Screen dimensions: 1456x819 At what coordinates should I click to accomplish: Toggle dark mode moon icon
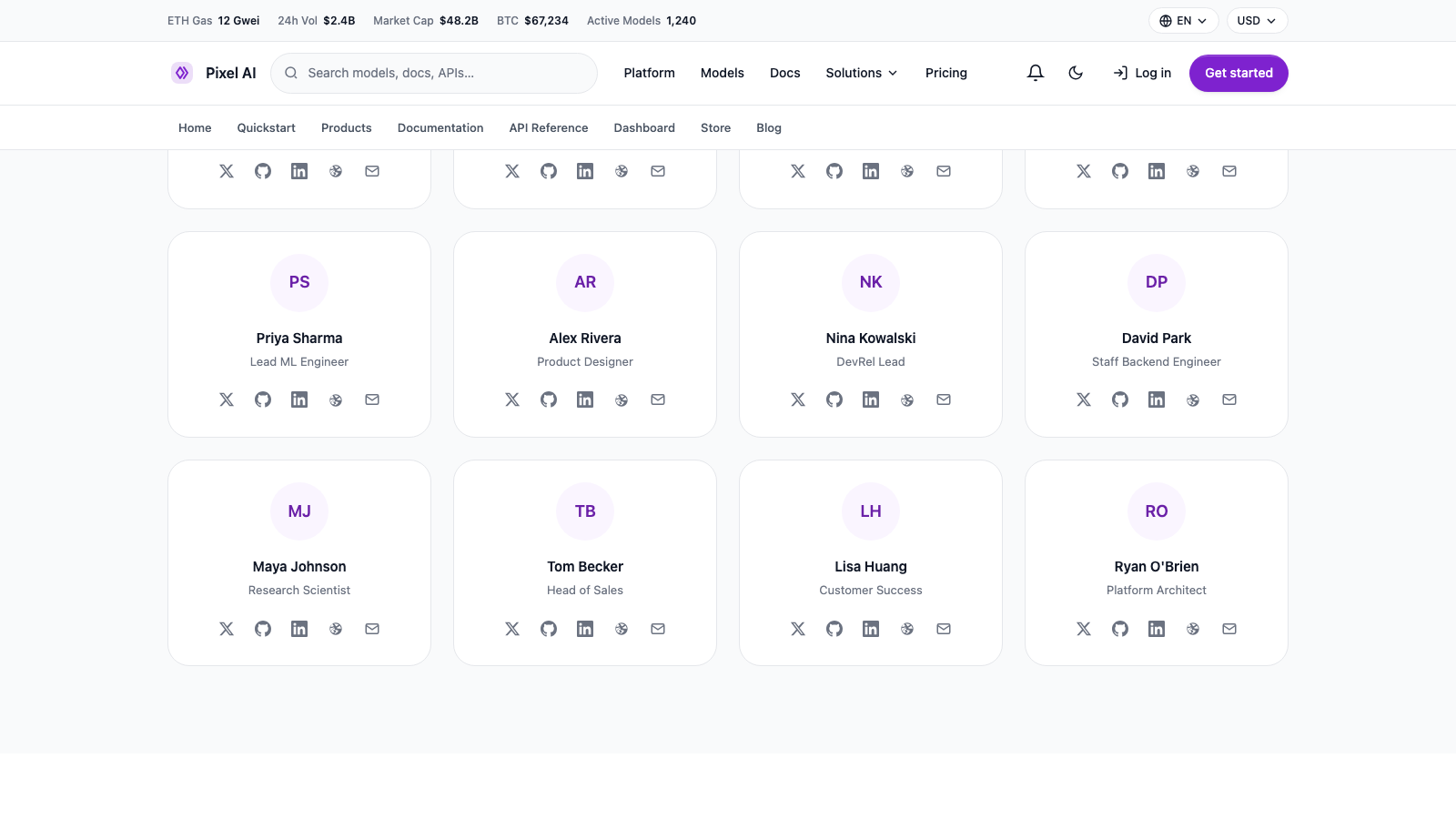click(1076, 73)
